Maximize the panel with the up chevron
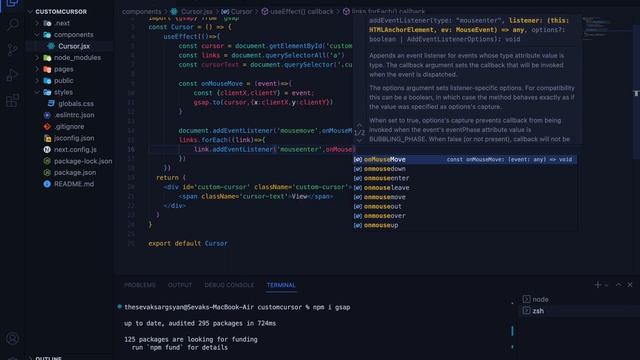This screenshot has height=360, width=640. (618, 285)
